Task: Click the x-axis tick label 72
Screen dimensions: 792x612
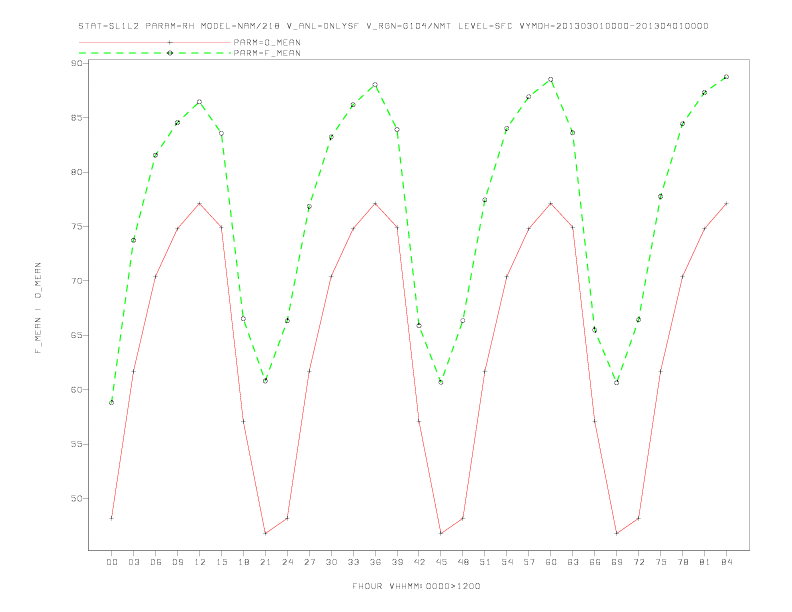Action: pos(639,562)
